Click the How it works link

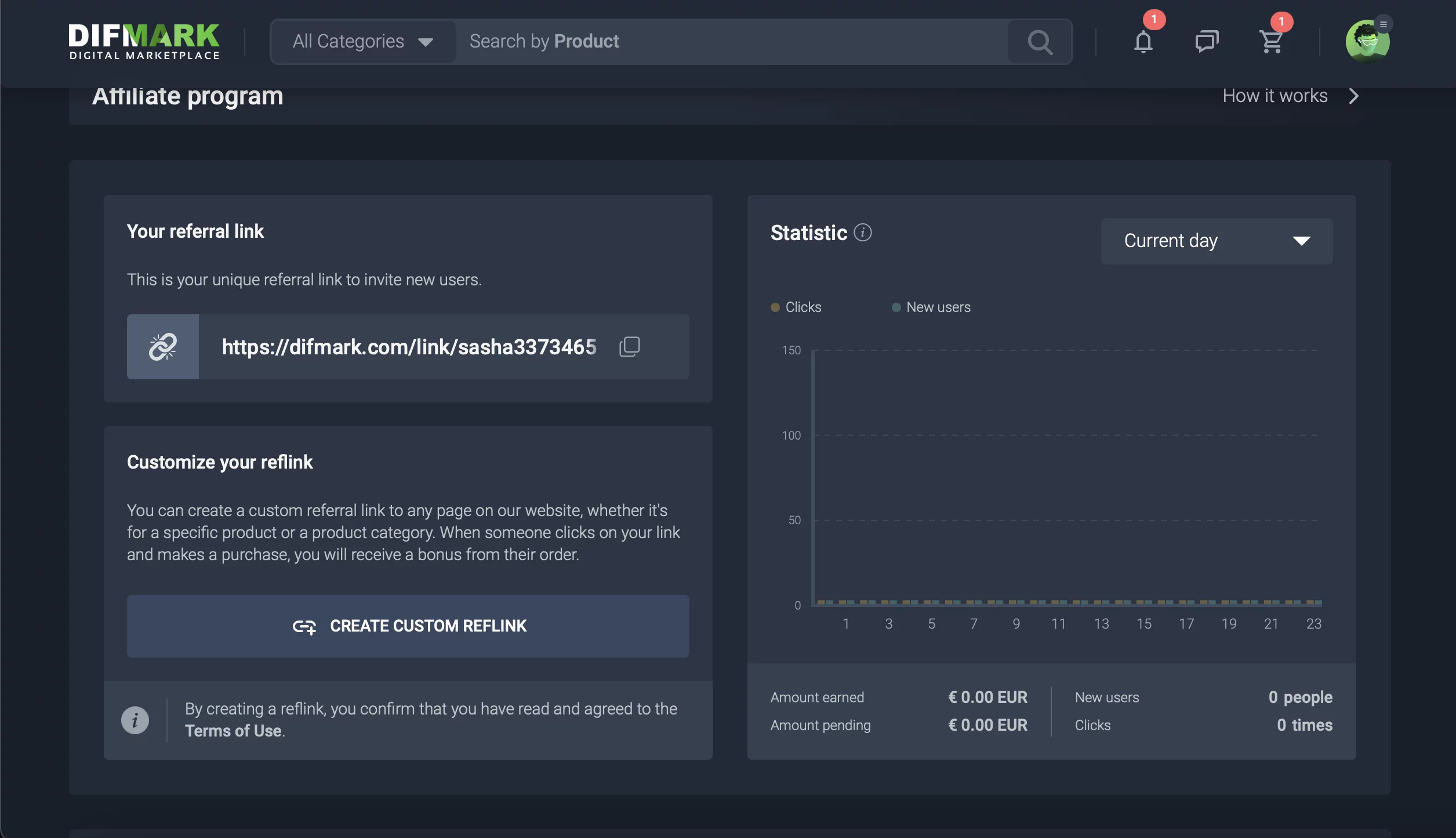point(1275,96)
